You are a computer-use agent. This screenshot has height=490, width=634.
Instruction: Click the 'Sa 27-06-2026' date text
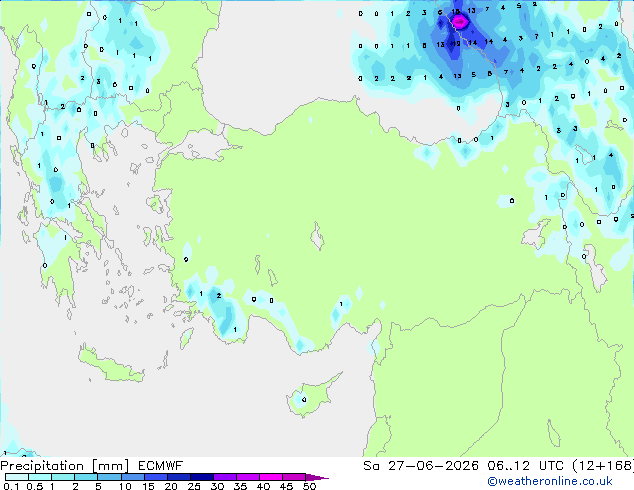(x=421, y=466)
